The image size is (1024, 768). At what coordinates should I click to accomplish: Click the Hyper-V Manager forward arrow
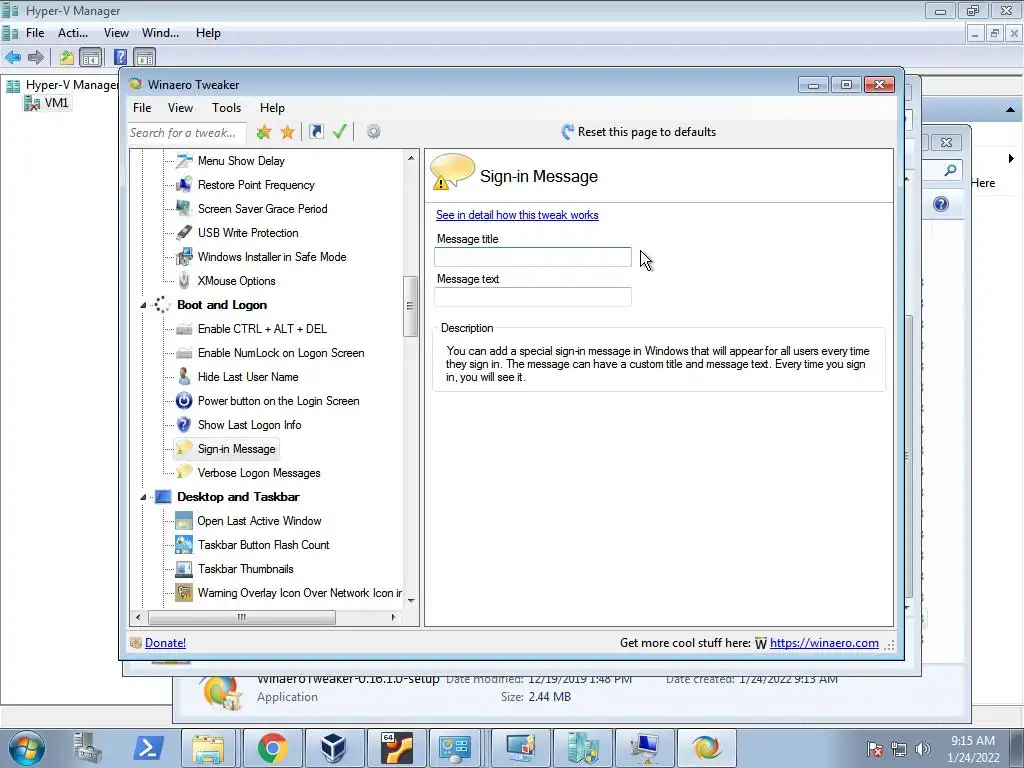[36, 57]
